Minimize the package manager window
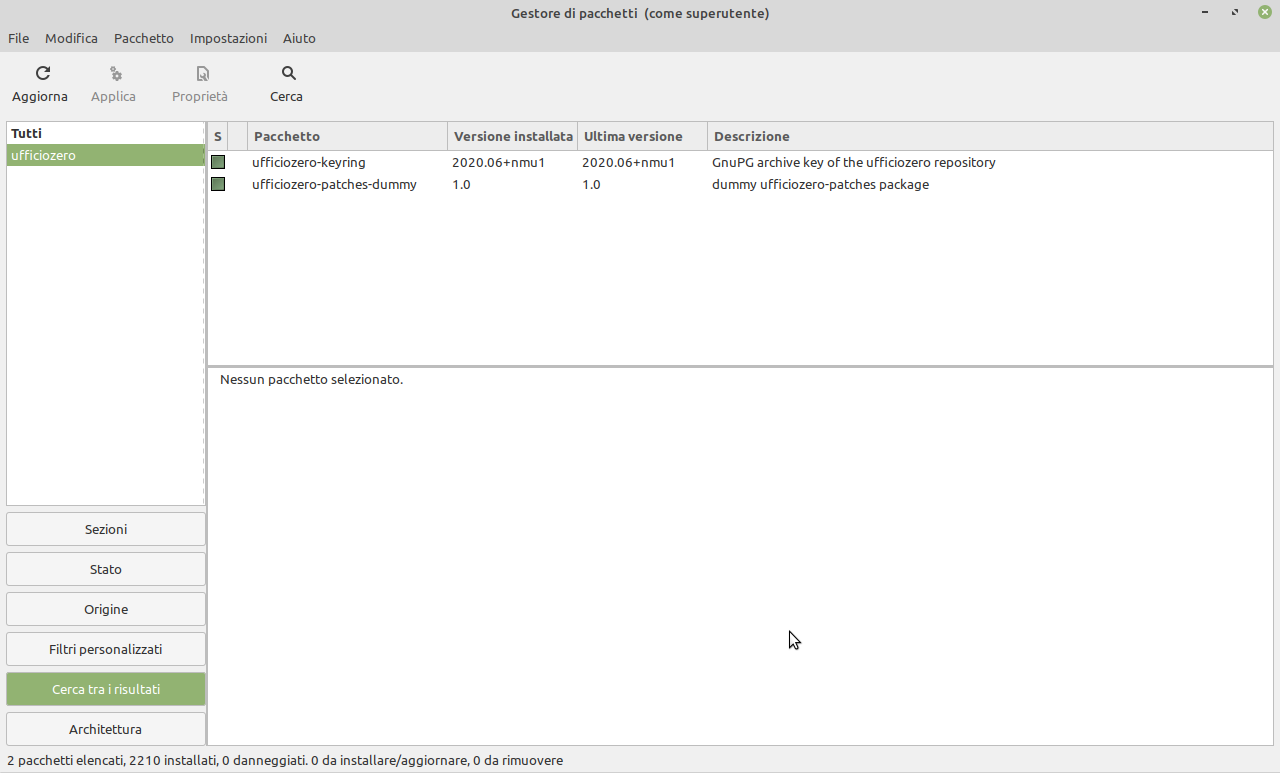 (1206, 13)
